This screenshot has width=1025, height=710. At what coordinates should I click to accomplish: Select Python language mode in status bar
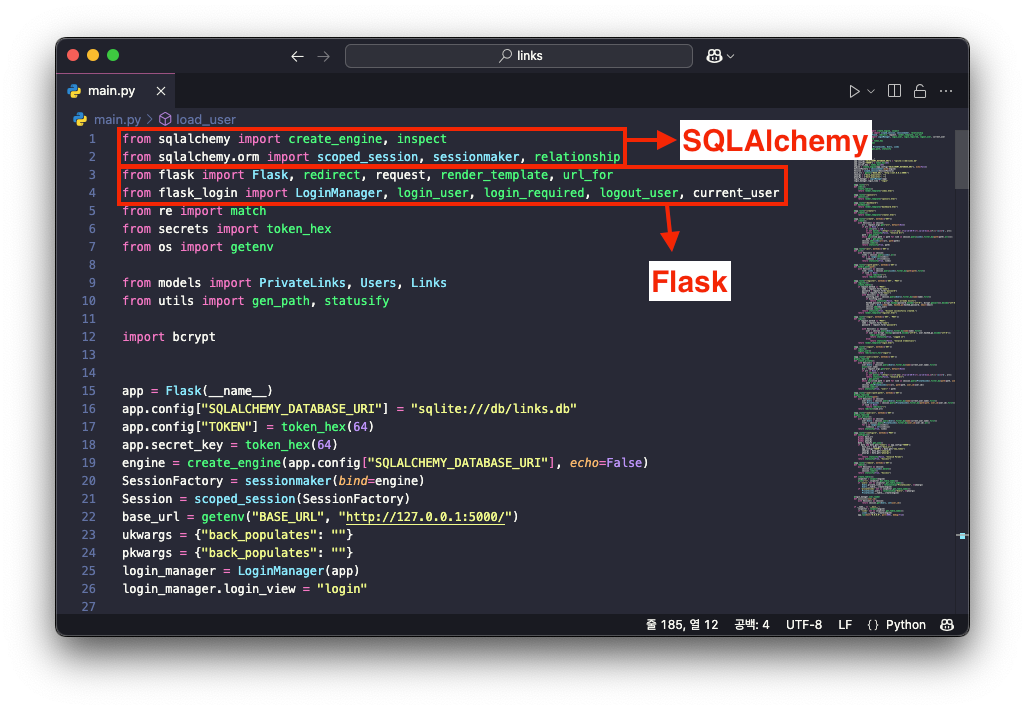point(905,624)
